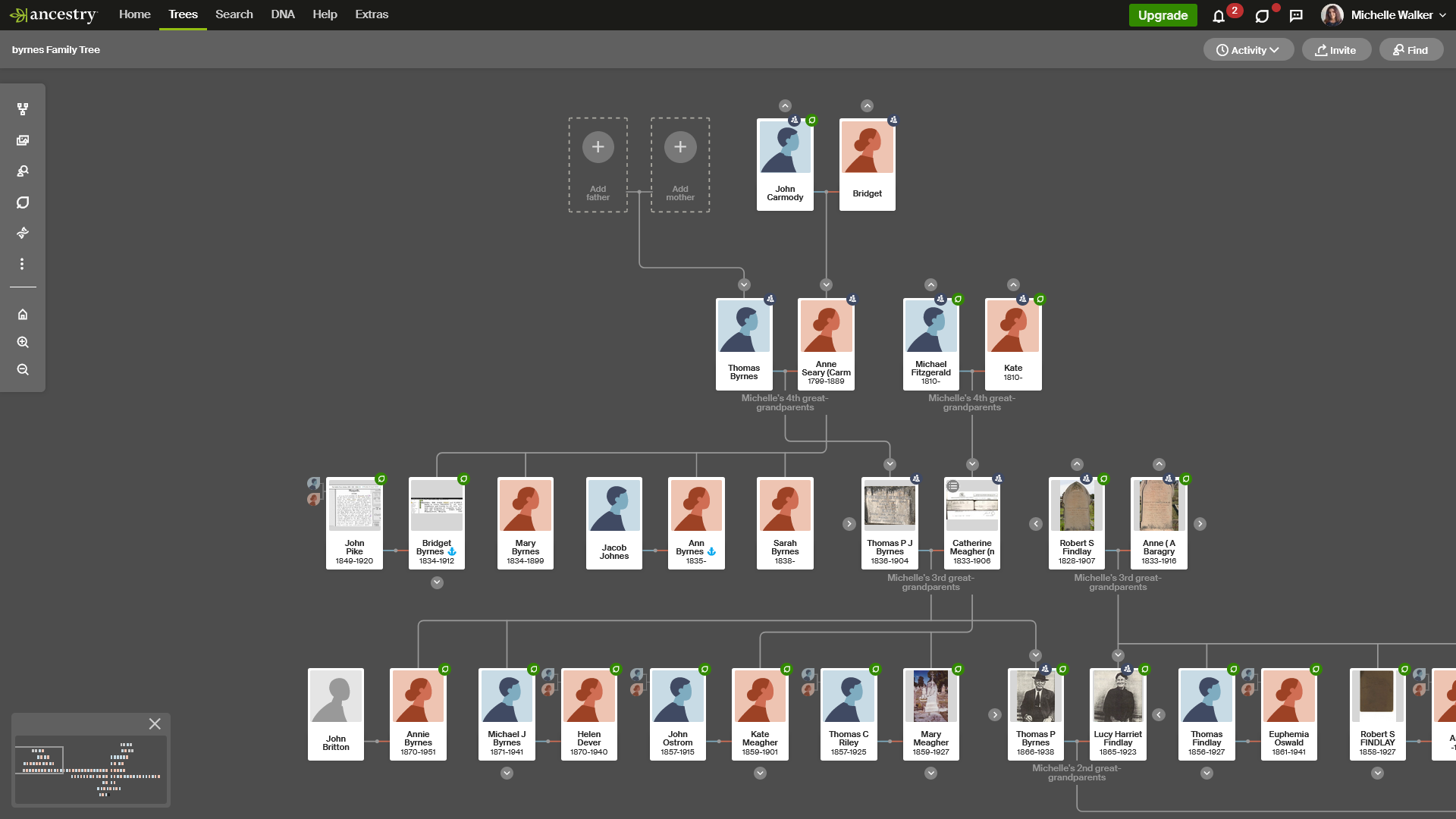
Task: Open the Help menu
Action: click(x=325, y=14)
